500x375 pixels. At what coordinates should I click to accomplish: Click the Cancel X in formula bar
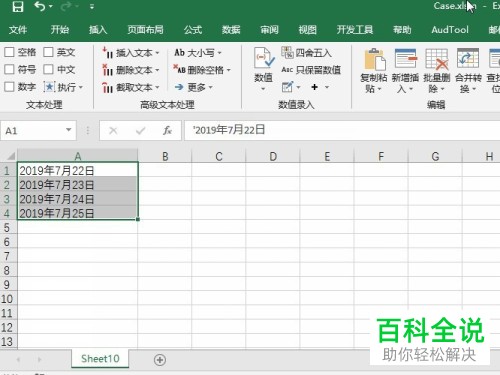[113, 131]
